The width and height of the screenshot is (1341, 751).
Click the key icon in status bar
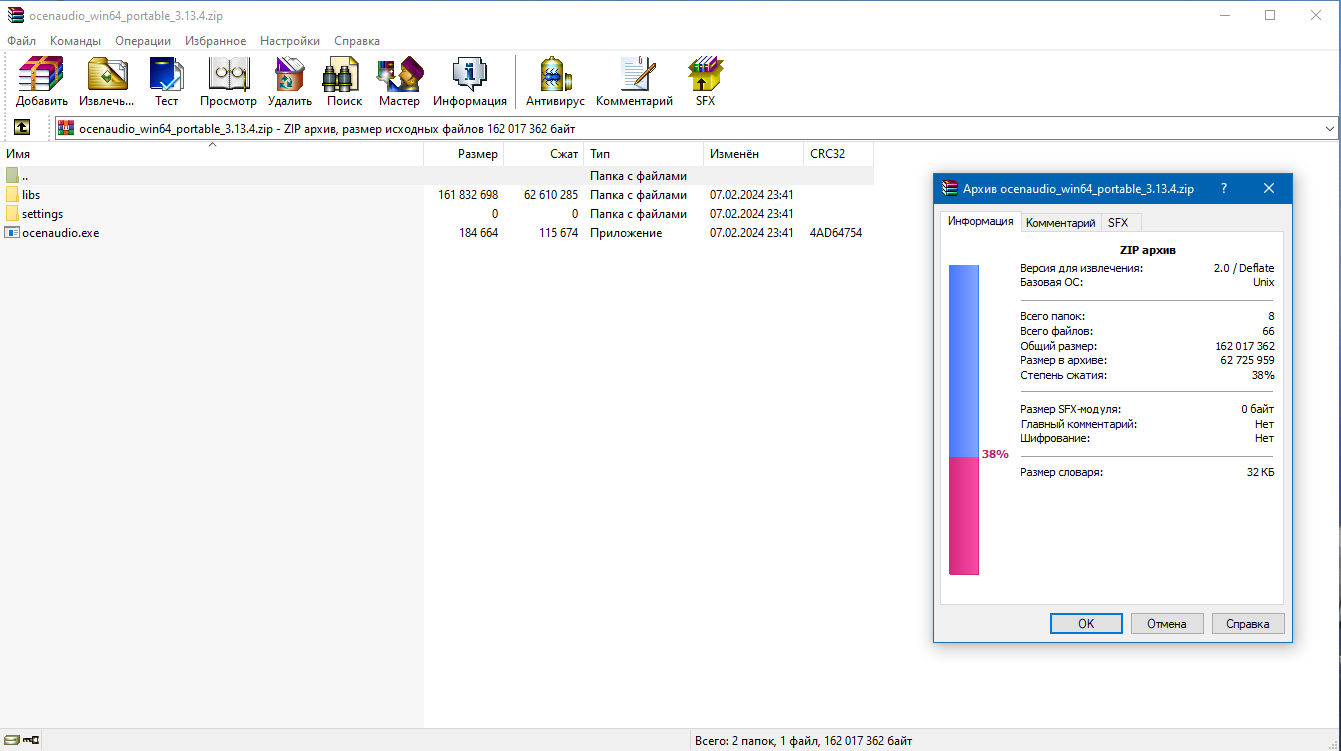pos(31,741)
